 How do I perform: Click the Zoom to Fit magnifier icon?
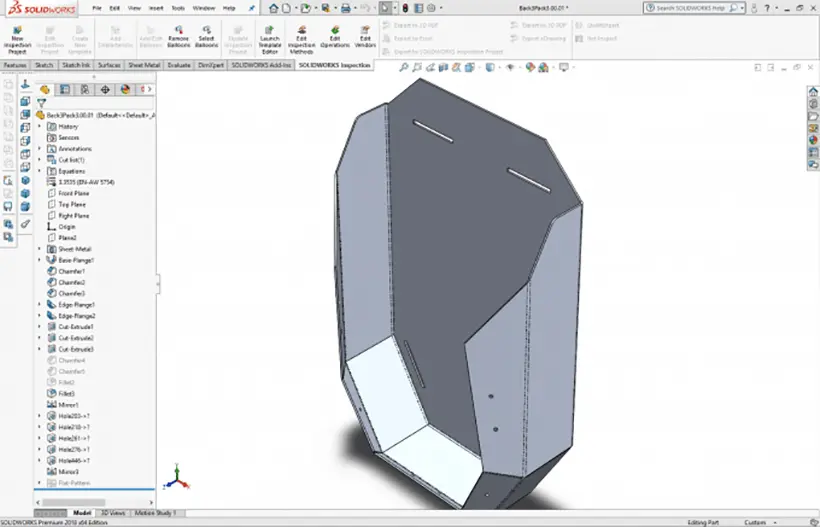404,67
